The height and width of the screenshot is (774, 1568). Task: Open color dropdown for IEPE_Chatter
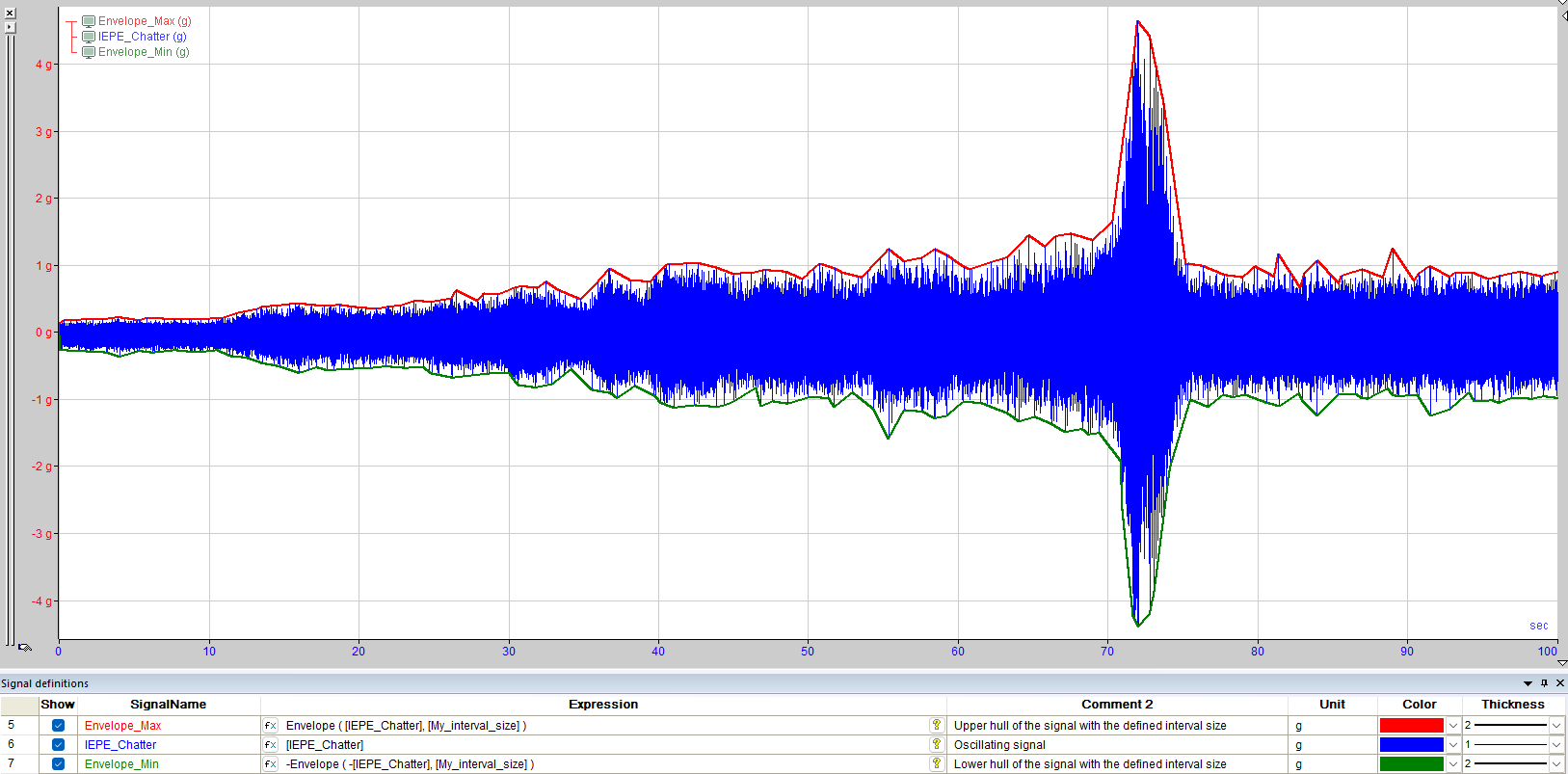coord(1453,745)
